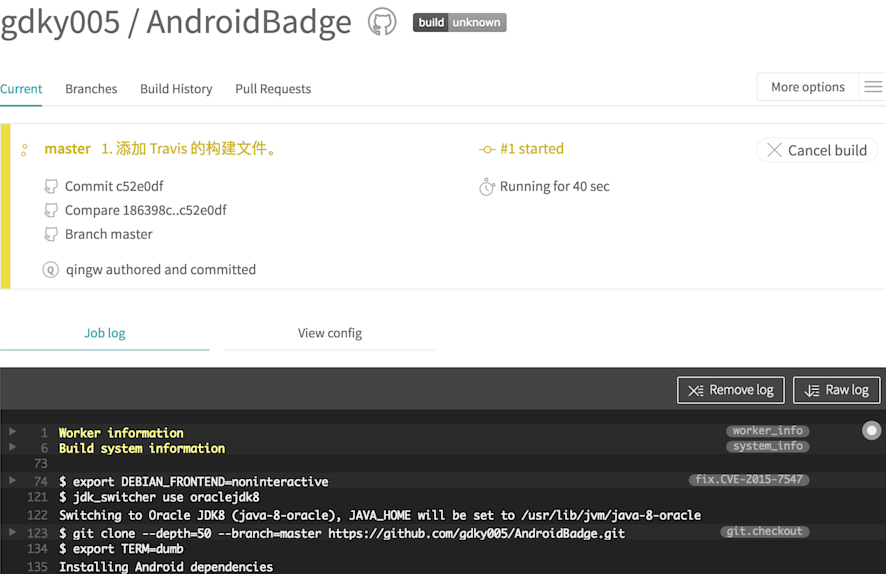Screen dimensions: 886x574
Task: Expand the export DEBIAN_FRONTEND log fold
Action: click(12, 480)
